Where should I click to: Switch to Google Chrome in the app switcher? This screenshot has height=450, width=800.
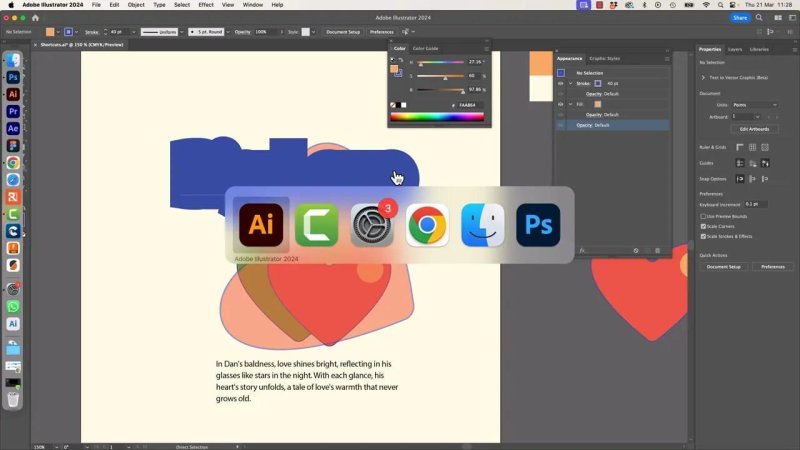pyautogui.click(x=428, y=225)
